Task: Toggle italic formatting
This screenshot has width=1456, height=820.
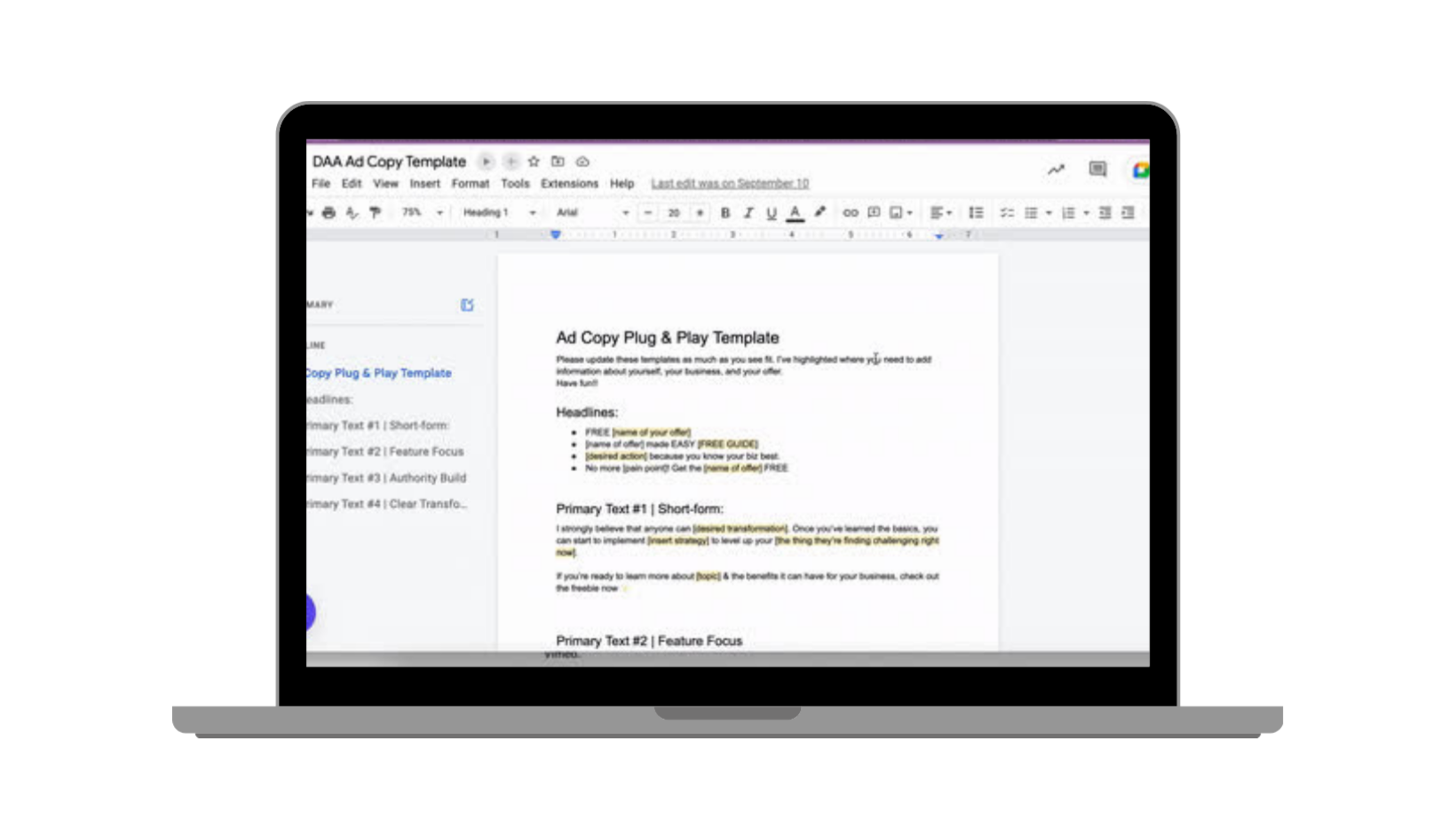Action: click(748, 213)
